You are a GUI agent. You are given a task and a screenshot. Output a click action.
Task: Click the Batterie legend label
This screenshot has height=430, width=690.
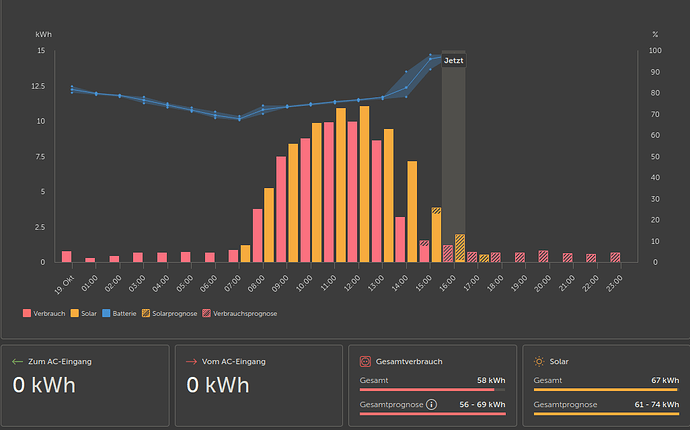coord(124,313)
